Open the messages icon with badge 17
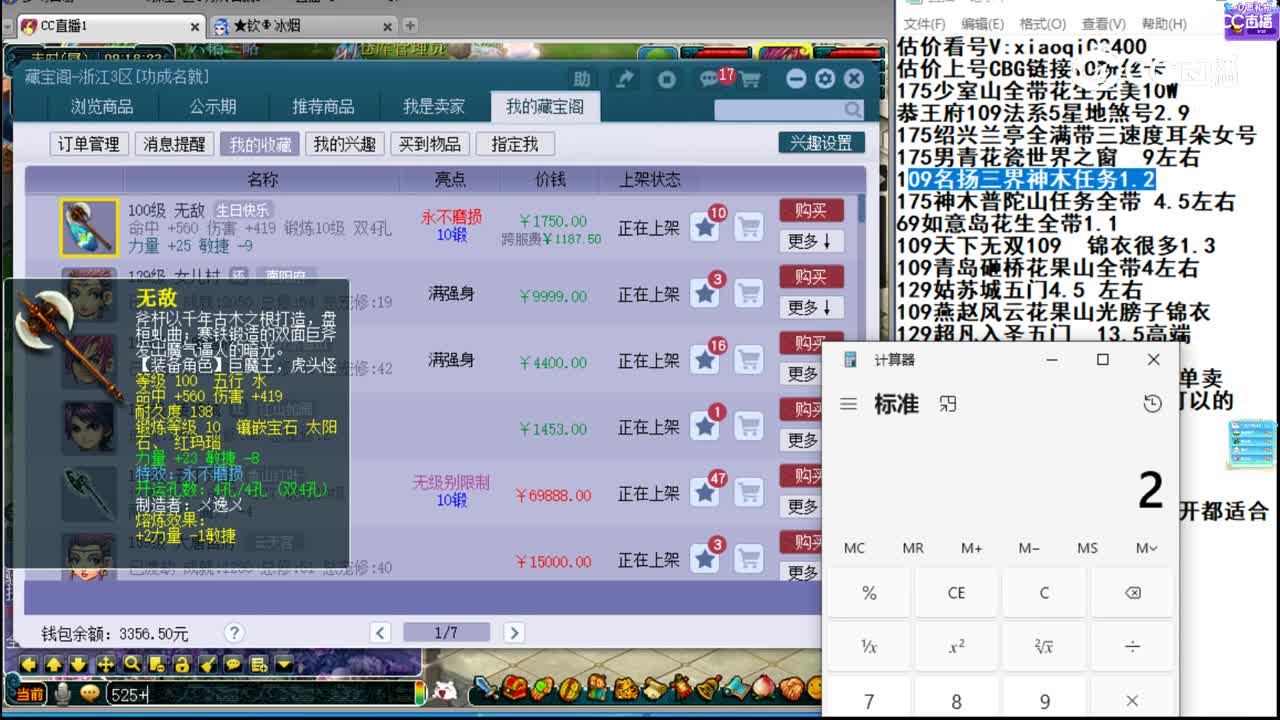This screenshot has width=1280, height=720. tap(712, 79)
